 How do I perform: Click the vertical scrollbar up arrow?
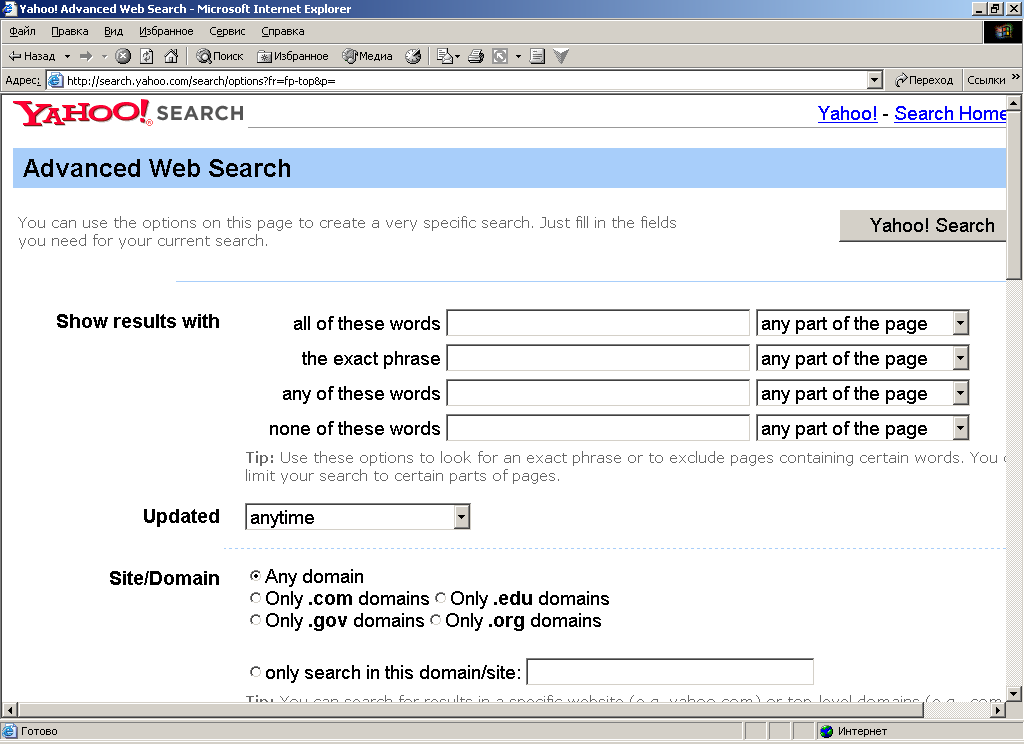point(1014,103)
